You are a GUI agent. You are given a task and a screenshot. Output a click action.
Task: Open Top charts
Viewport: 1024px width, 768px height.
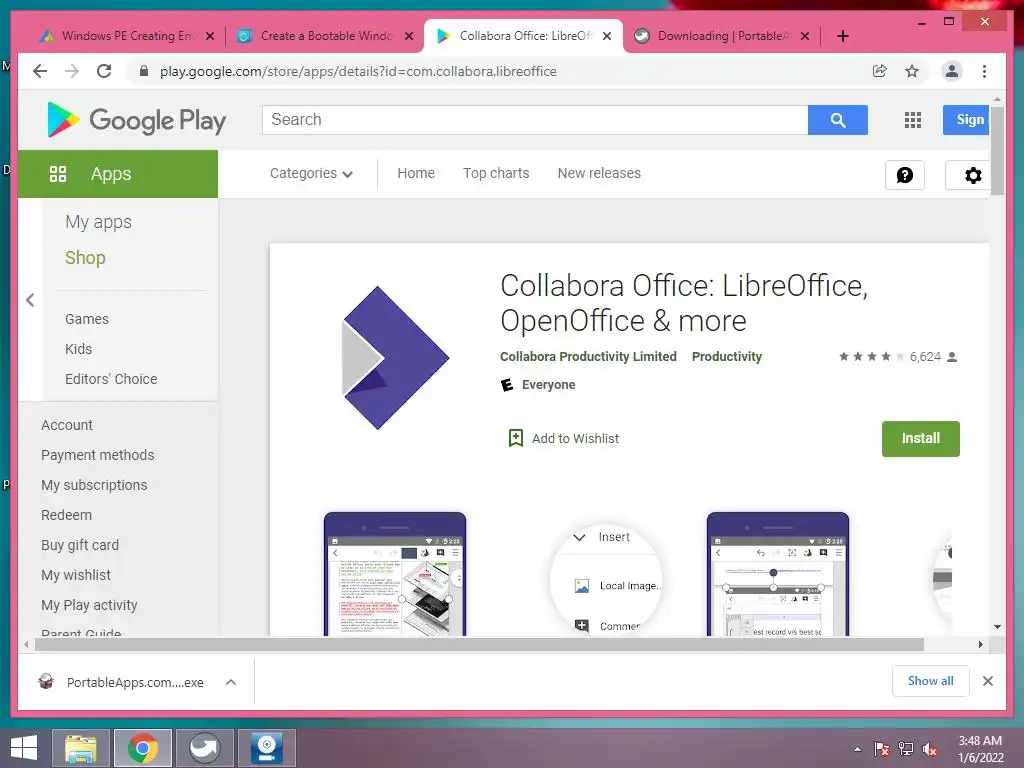point(496,173)
